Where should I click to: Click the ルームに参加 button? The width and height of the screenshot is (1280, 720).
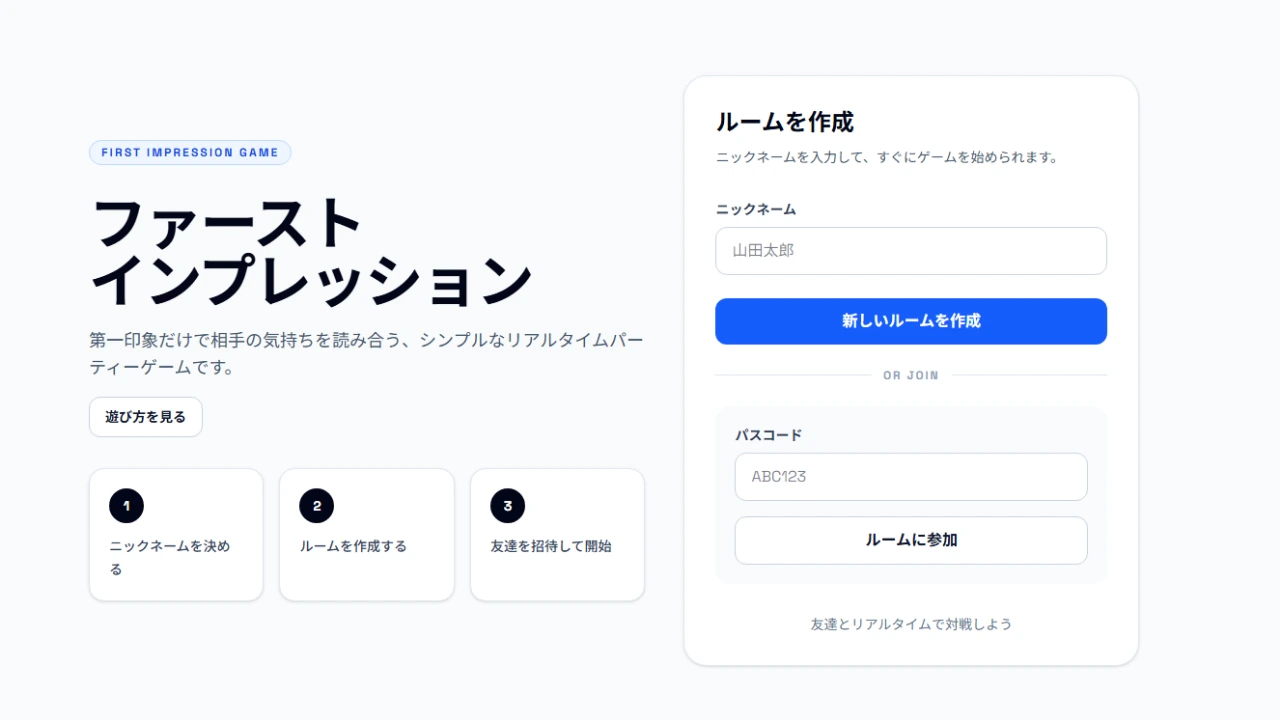[x=910, y=540]
